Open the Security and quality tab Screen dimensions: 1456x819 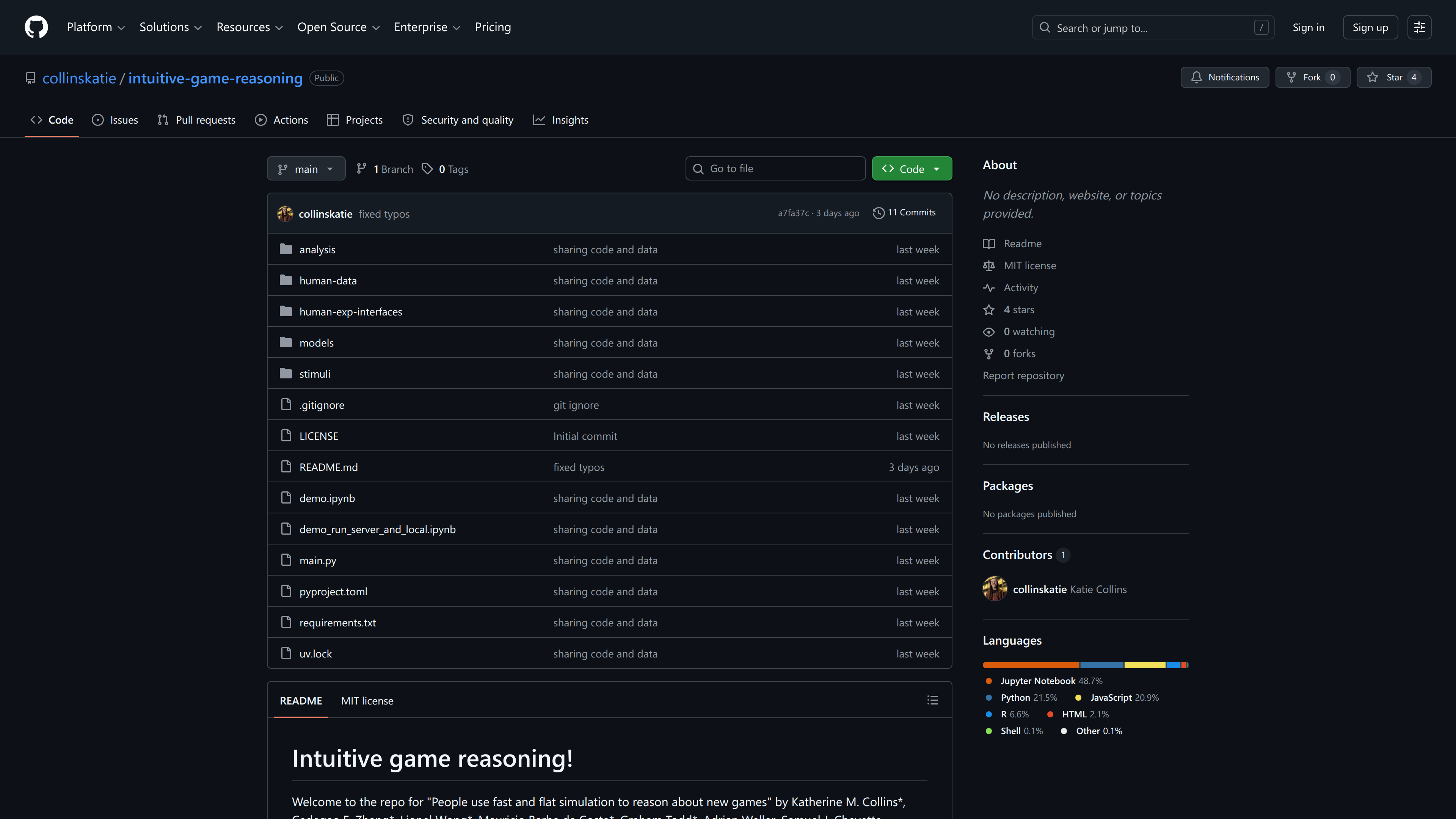457,120
